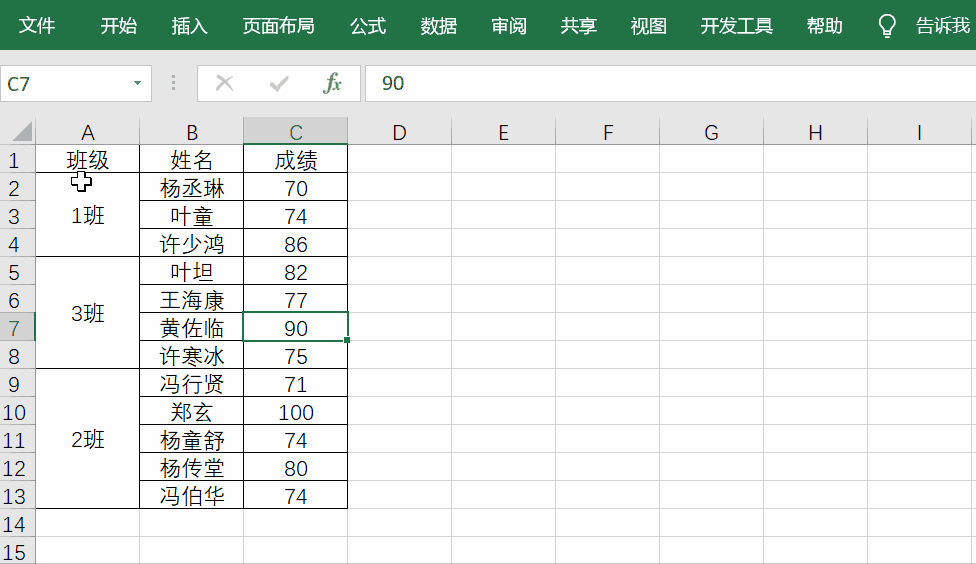
Task: Select row 7 header
Action: click(x=17, y=327)
